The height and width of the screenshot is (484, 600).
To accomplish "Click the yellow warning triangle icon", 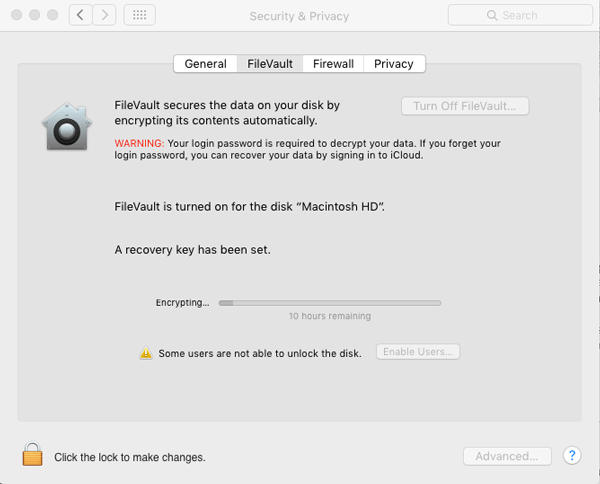I will click(x=146, y=353).
